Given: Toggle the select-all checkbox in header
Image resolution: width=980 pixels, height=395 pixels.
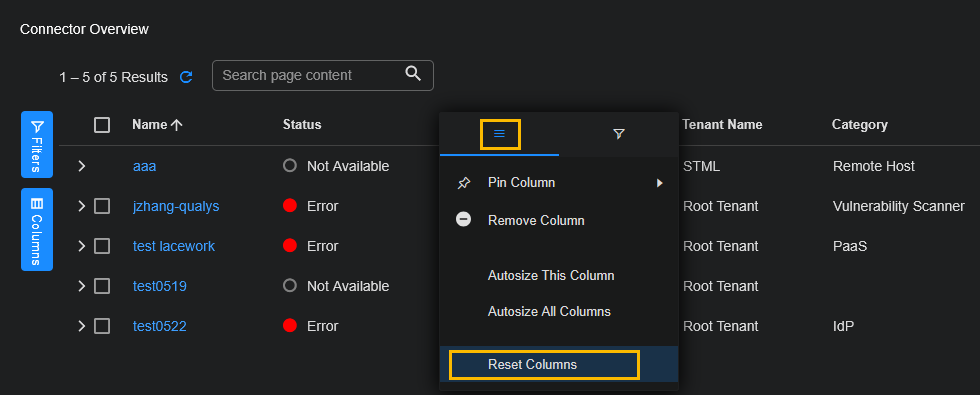Looking at the screenshot, I should click(102, 125).
